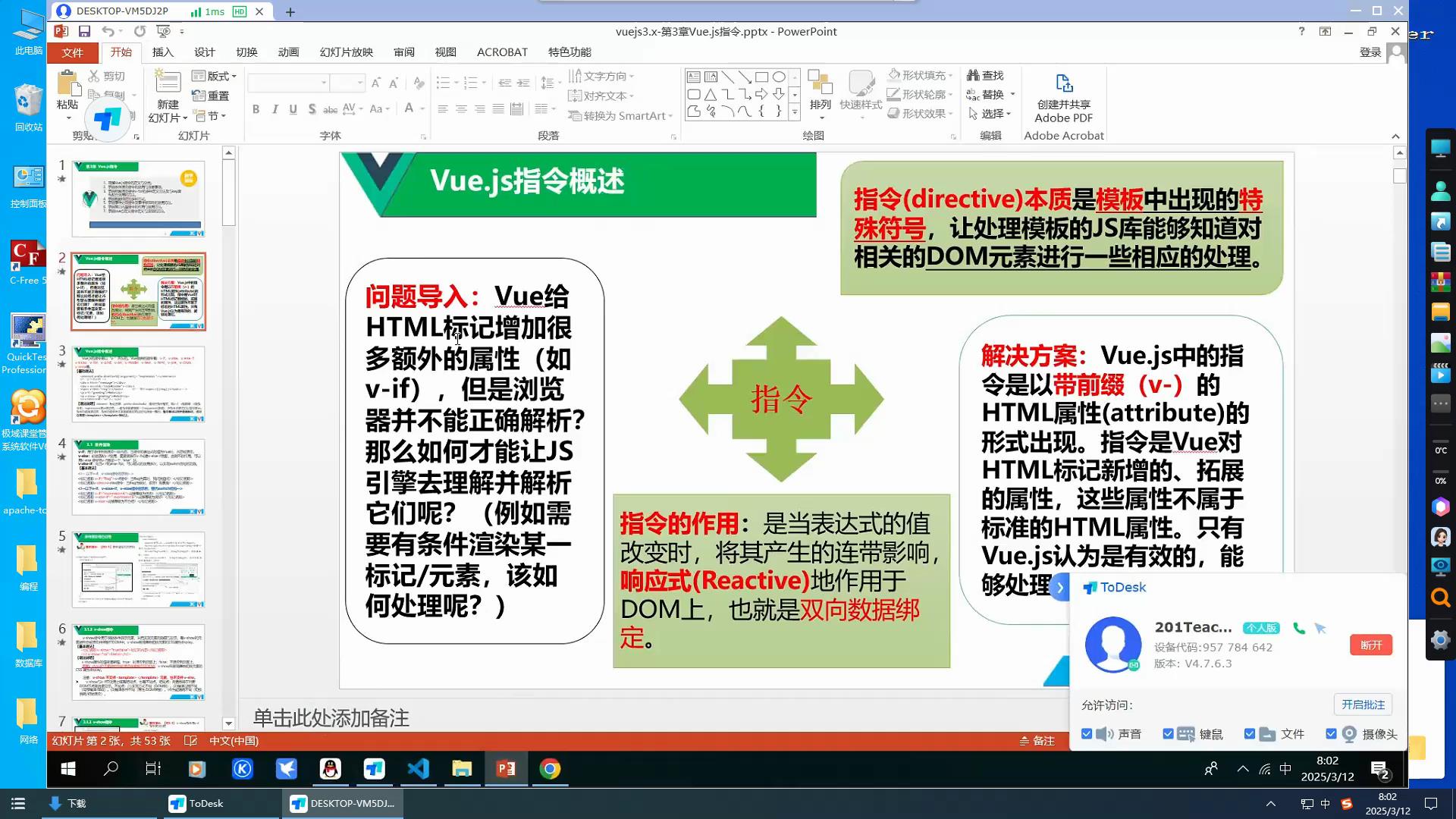
Task: Select slide 4 thumbnail
Action: click(138, 477)
